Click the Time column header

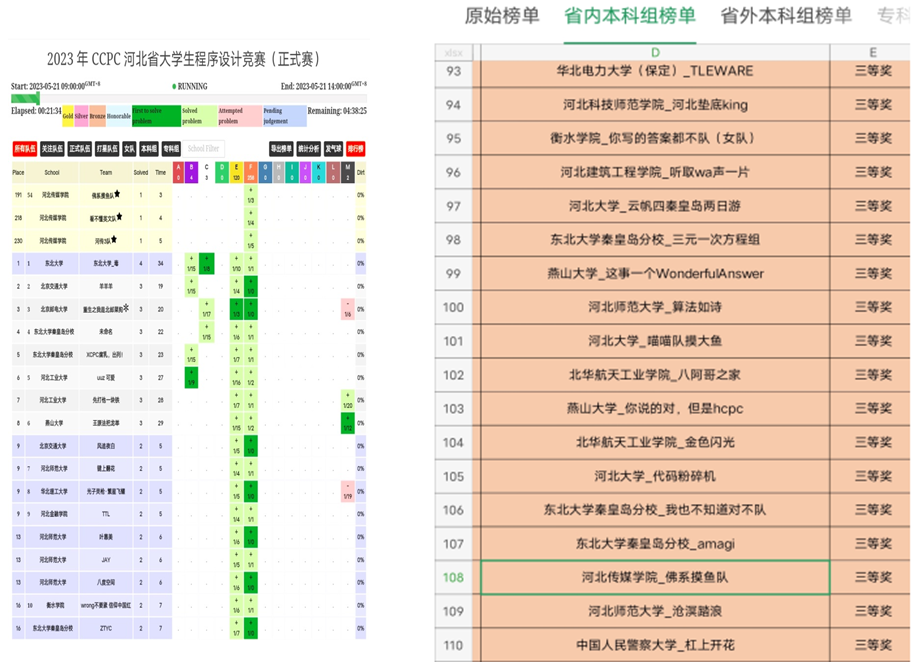[x=161, y=173]
